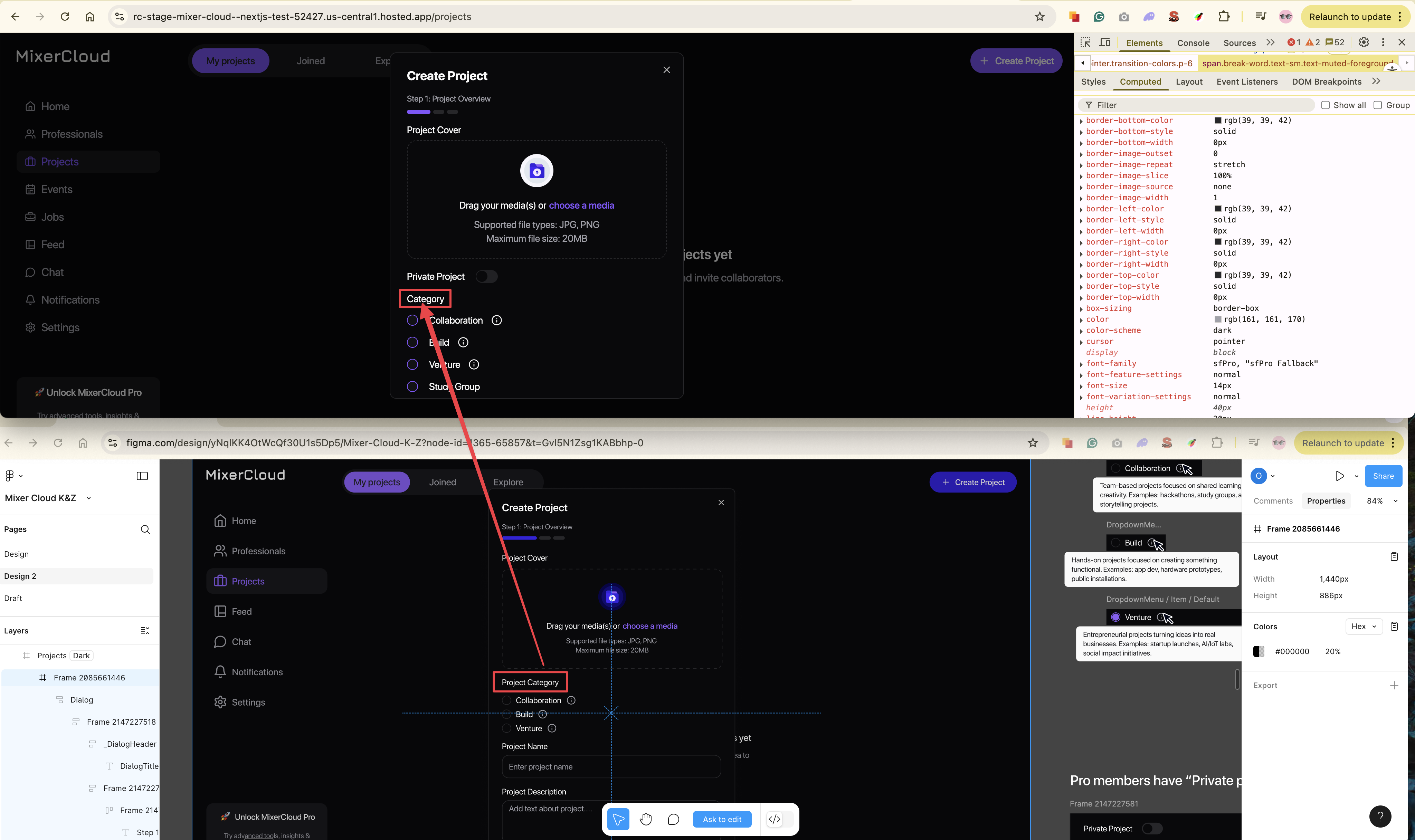The height and width of the screenshot is (840, 1415).
Task: Open DevTools inspect element picker
Action: coord(1085,42)
